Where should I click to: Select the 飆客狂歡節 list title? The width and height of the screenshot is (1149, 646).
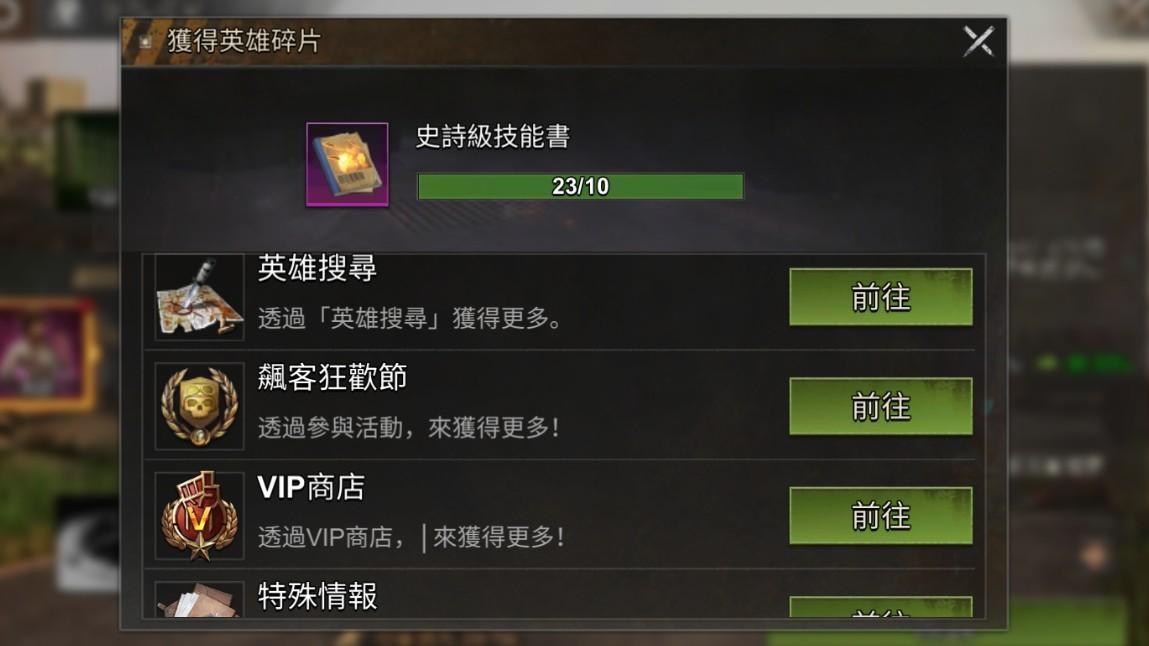tap(332, 377)
